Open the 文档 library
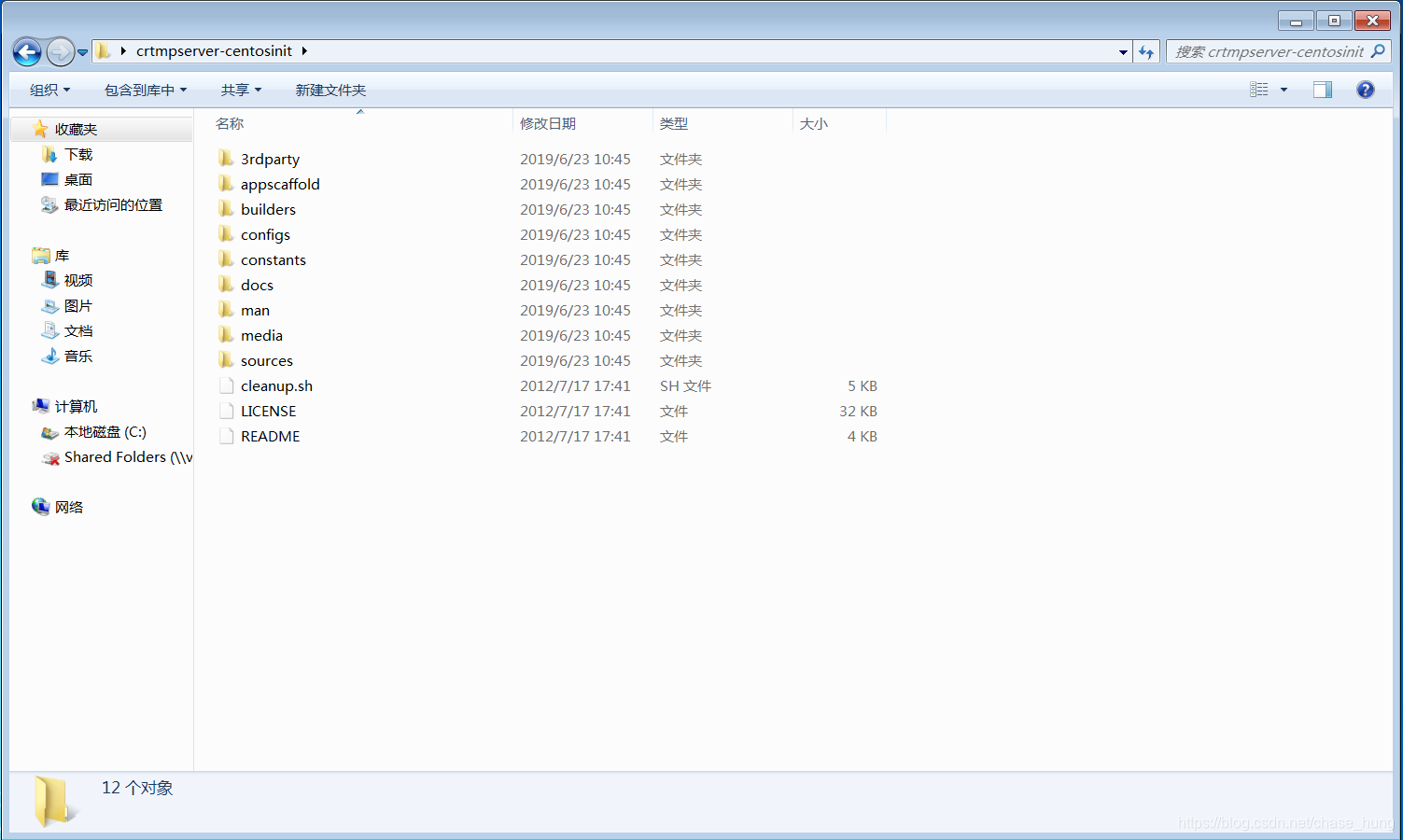 (78, 331)
